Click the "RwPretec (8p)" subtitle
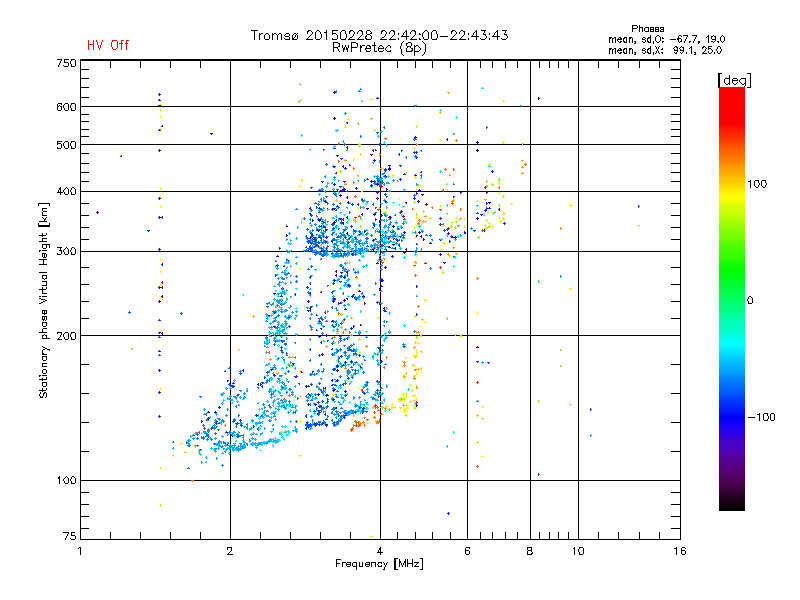The height and width of the screenshot is (600, 800). pos(379,48)
